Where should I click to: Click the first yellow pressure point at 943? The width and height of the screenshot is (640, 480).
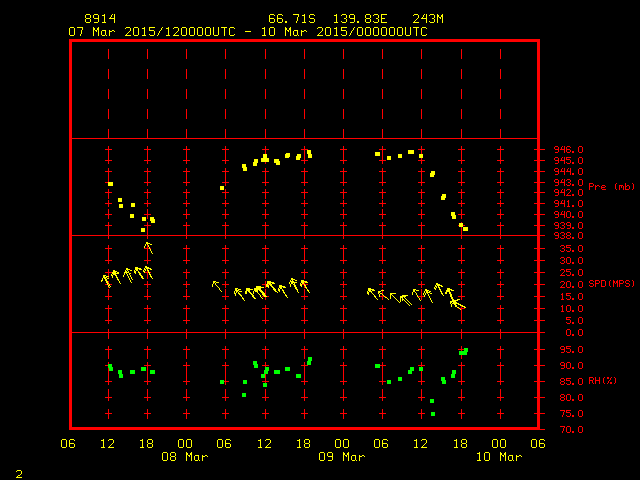[x=111, y=184]
